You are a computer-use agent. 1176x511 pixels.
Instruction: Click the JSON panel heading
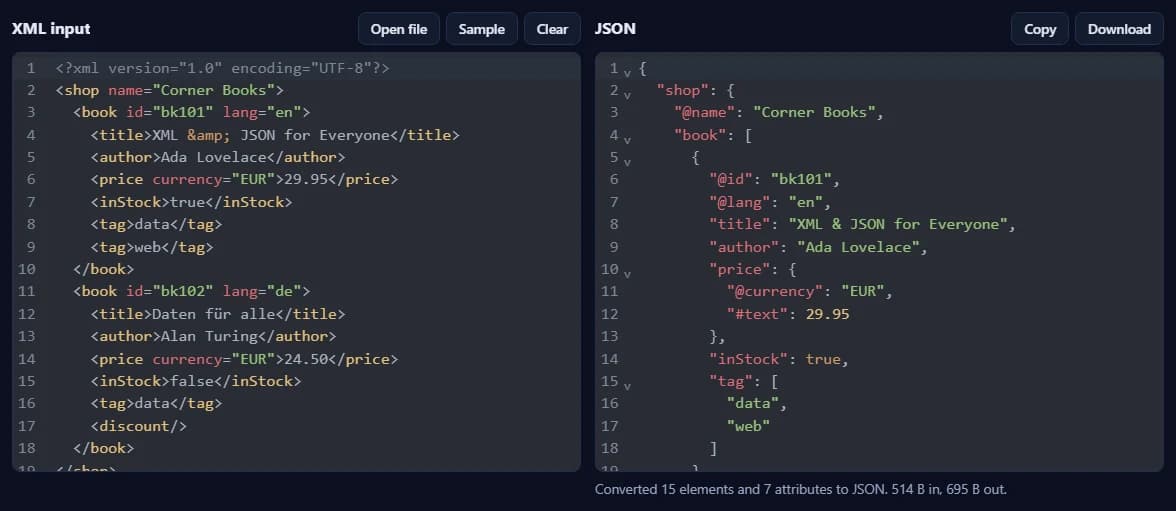pos(615,29)
